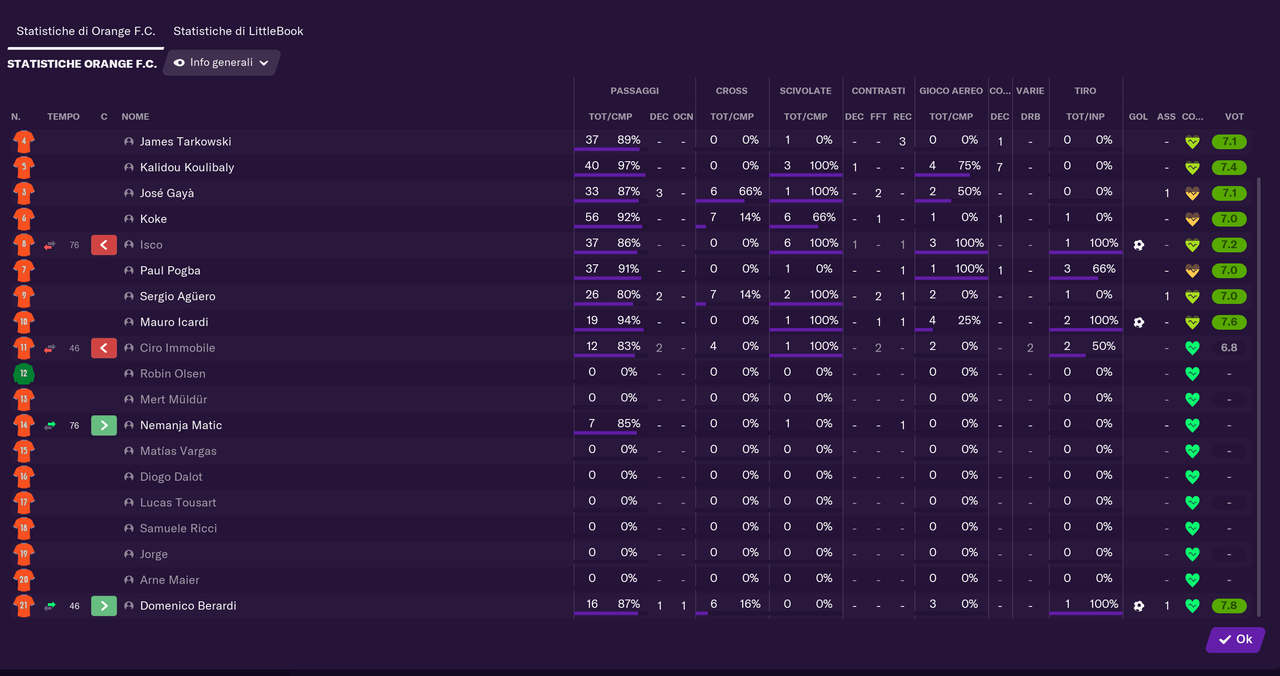
Task: Click the eye icon in Info generali
Action: click(x=180, y=62)
